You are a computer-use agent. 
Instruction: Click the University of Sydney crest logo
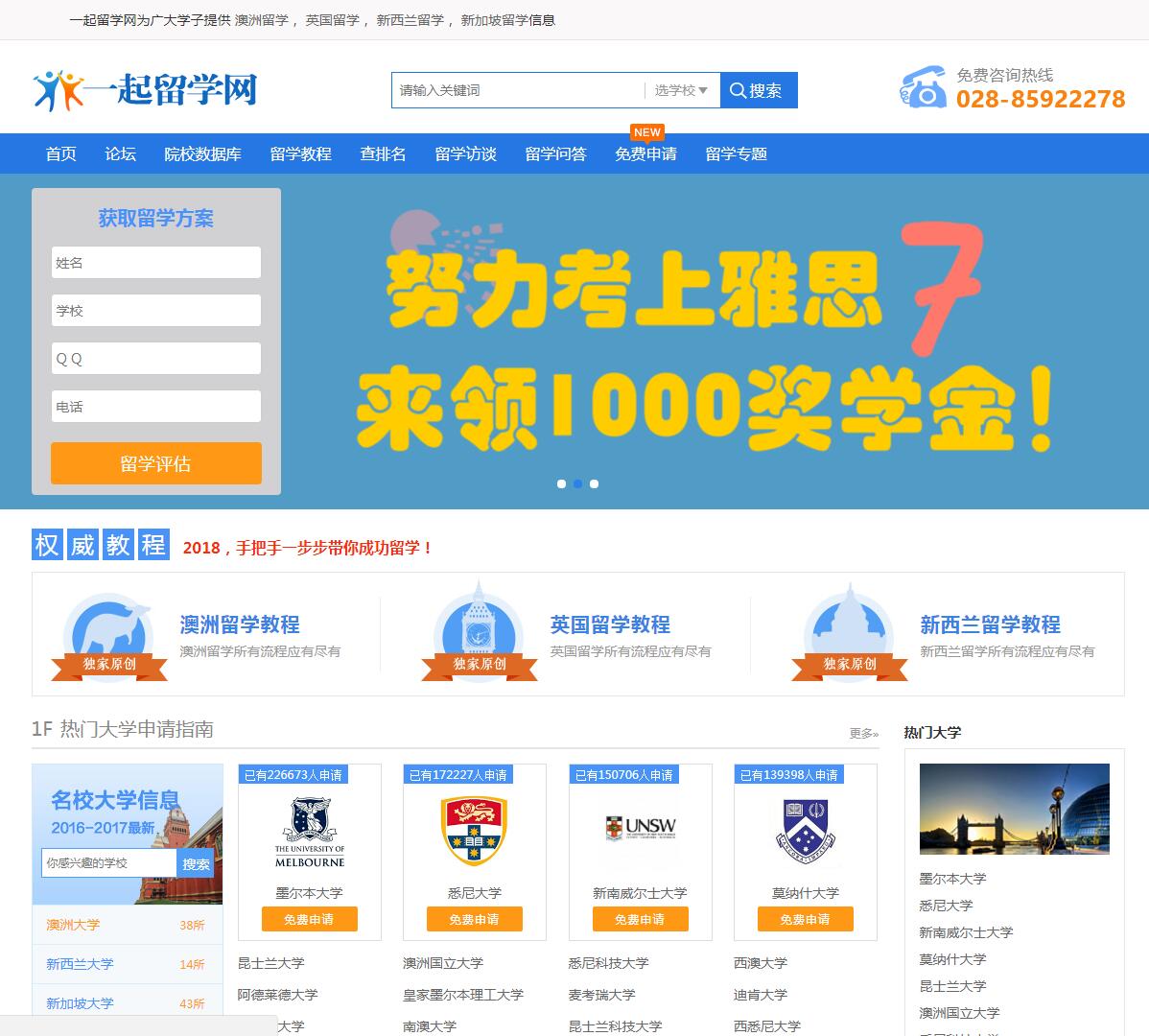(475, 831)
